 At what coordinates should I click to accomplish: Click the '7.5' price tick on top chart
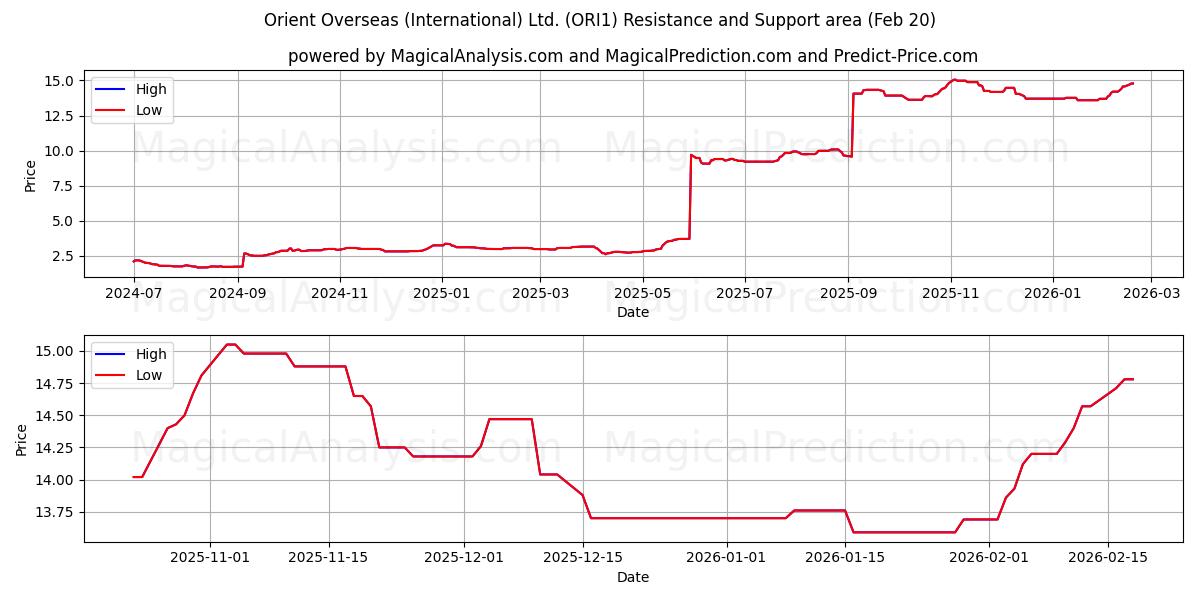(x=66, y=186)
